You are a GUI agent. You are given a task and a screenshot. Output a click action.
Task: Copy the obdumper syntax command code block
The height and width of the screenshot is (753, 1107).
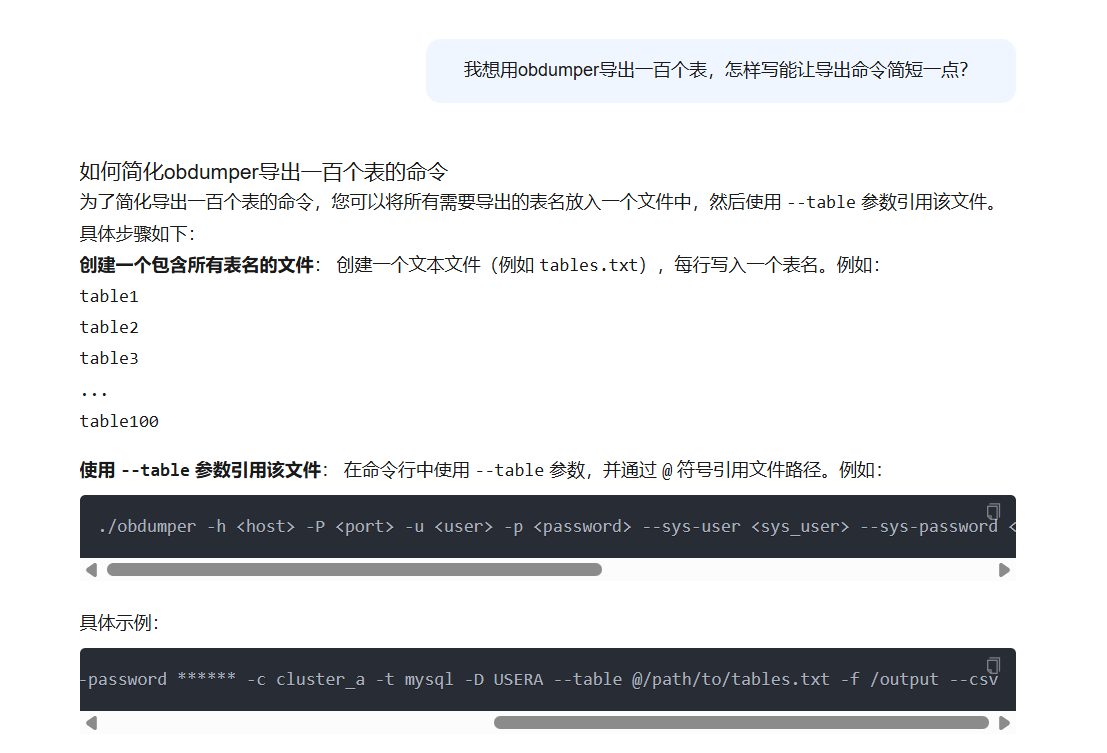tap(993, 511)
